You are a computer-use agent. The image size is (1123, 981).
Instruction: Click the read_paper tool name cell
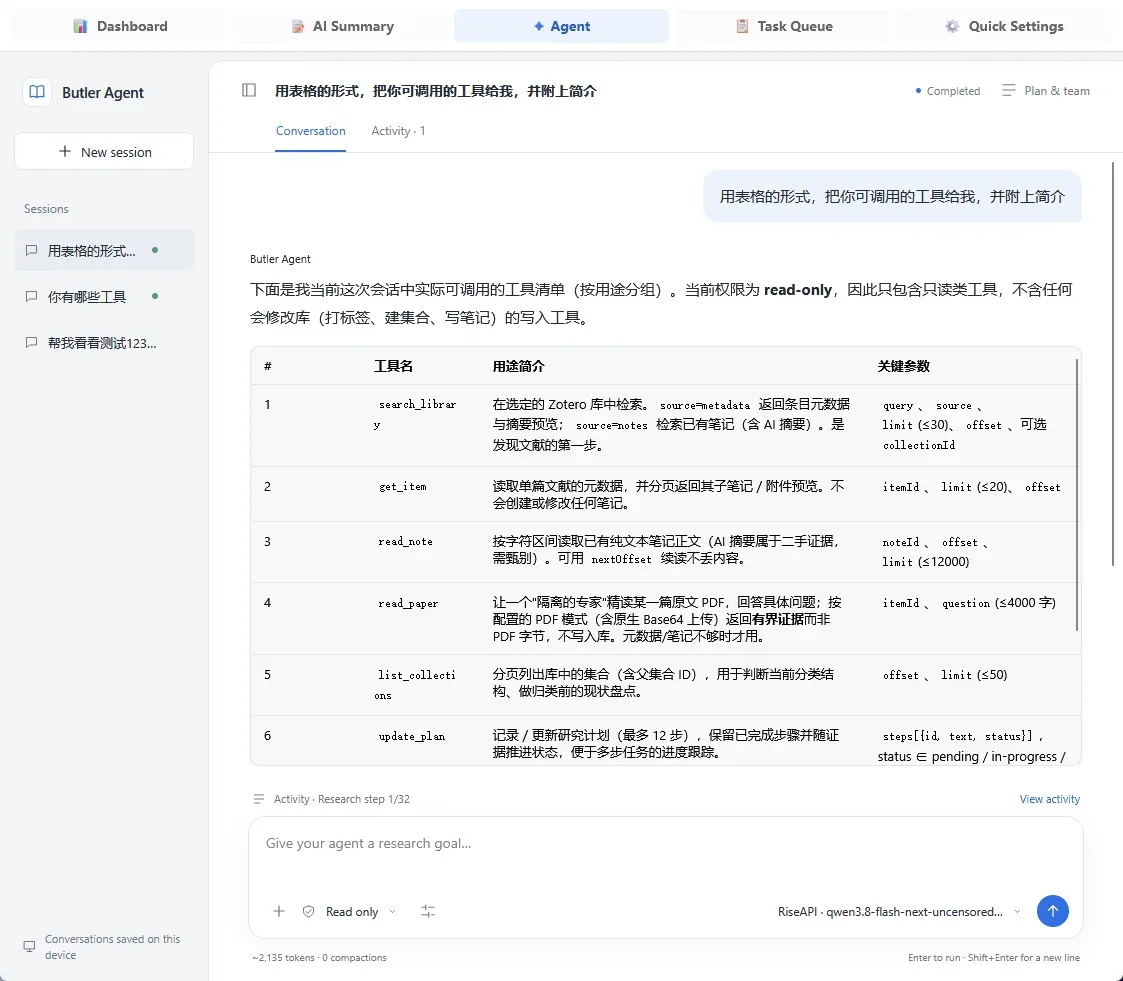[x=408, y=604]
